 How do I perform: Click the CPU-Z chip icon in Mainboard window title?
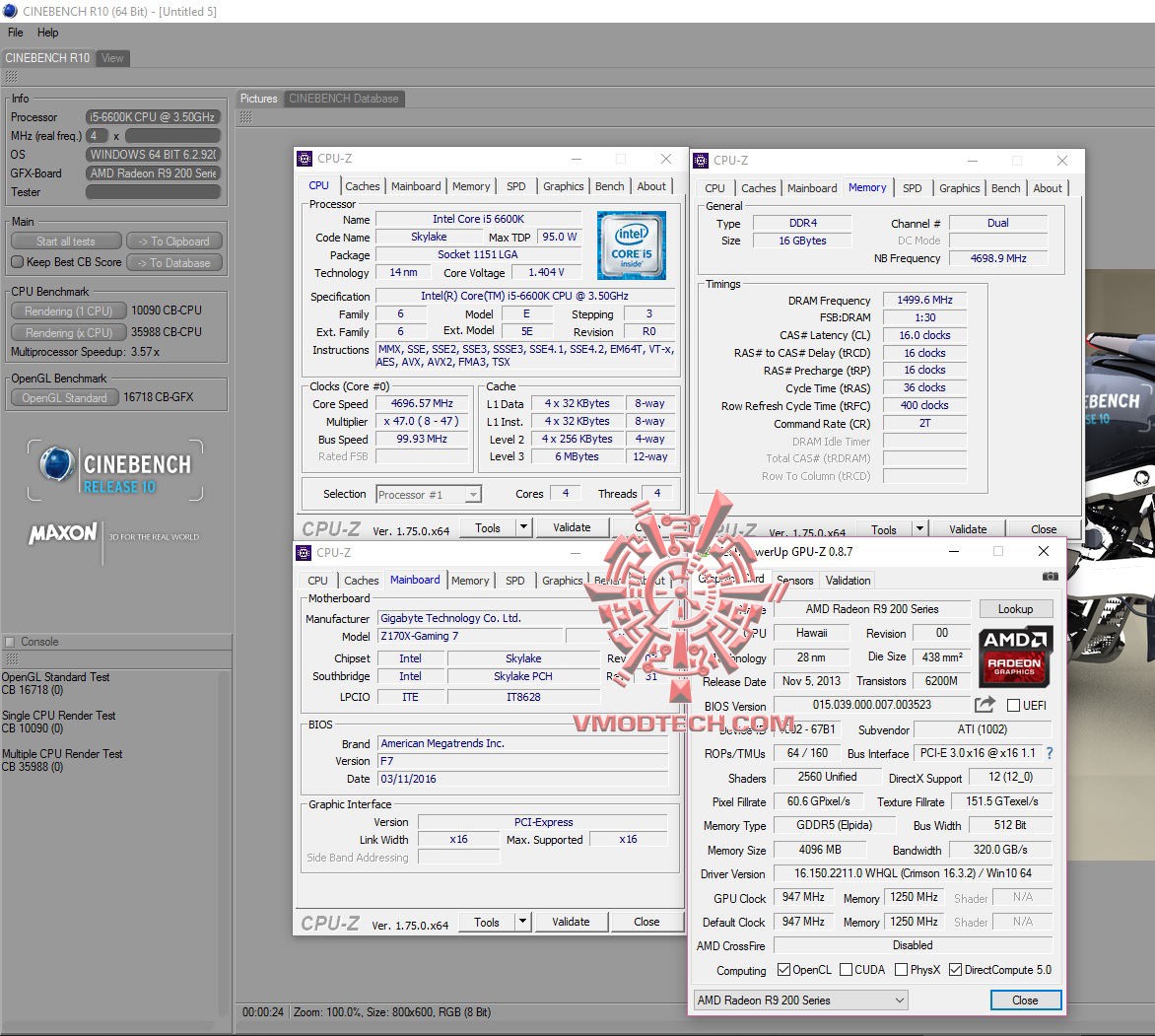304,553
